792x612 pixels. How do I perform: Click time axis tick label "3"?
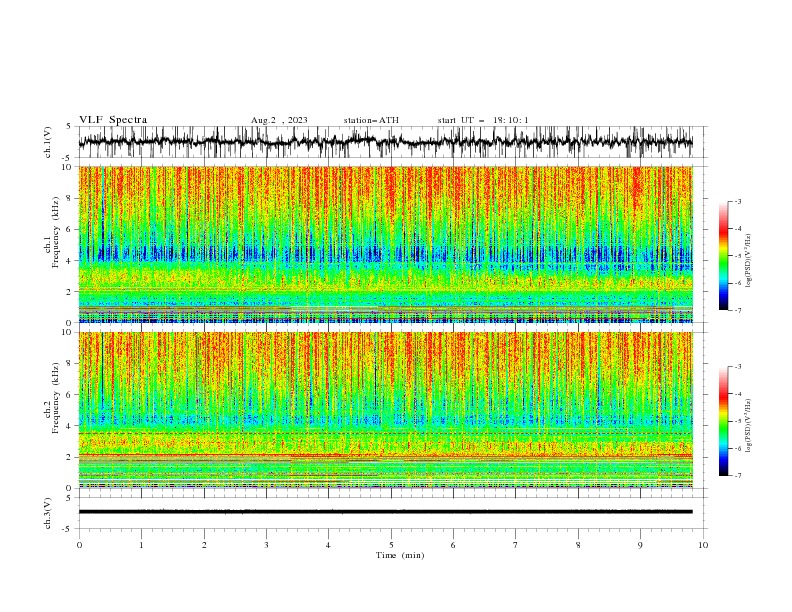(266, 545)
